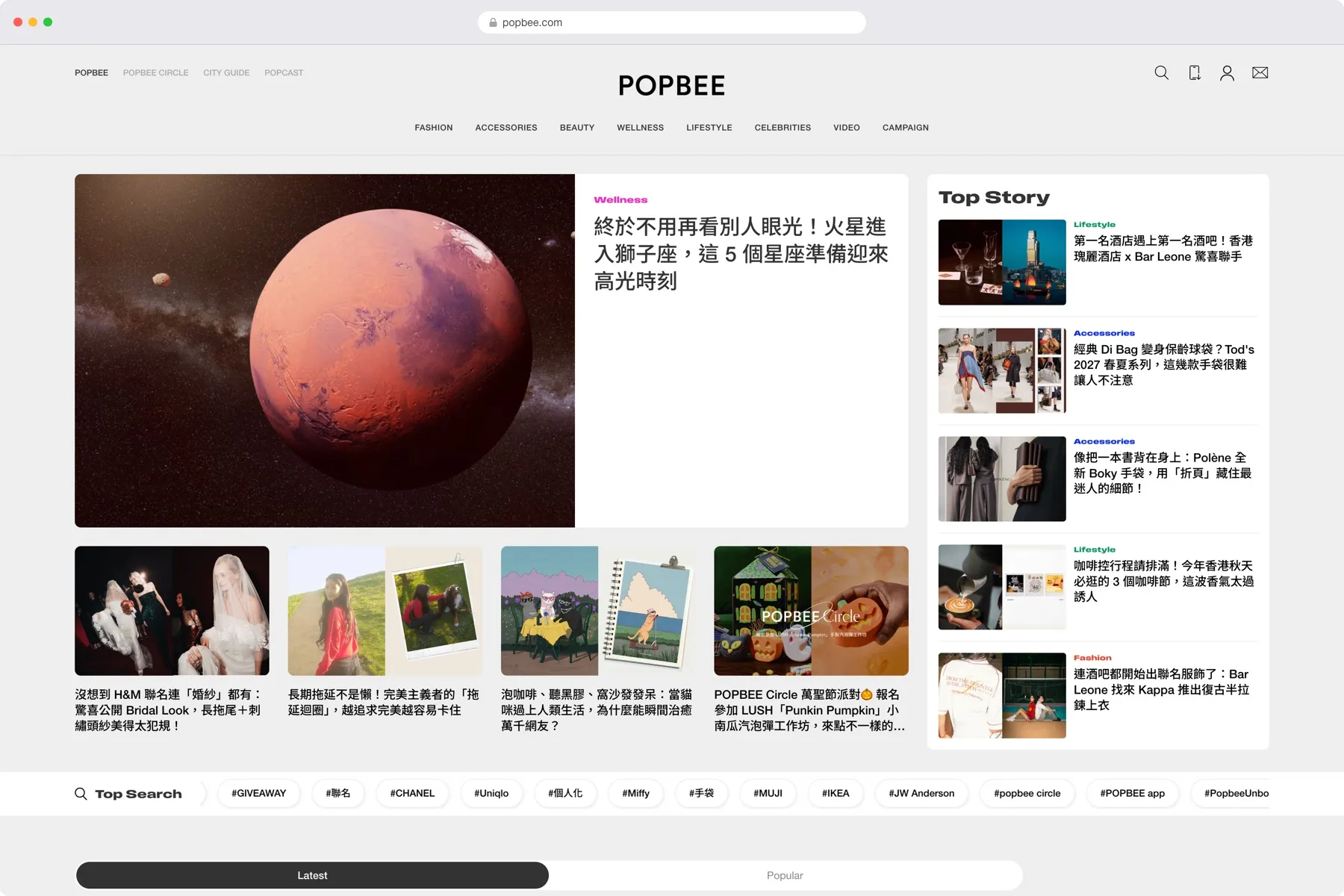The height and width of the screenshot is (896, 1344).
Task: Select the #JW Anderson tag
Action: point(921,793)
